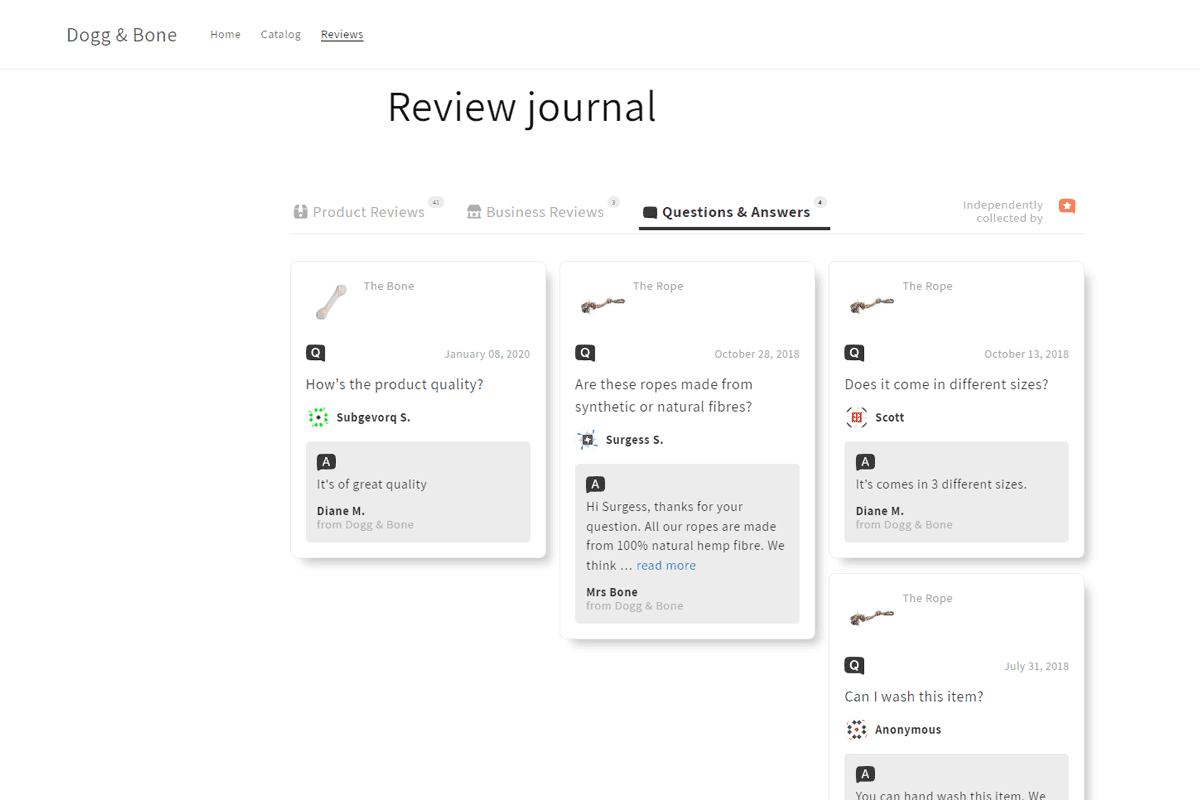Click Subgevorq S. green avatar icon
1200x800 pixels.
coord(318,418)
